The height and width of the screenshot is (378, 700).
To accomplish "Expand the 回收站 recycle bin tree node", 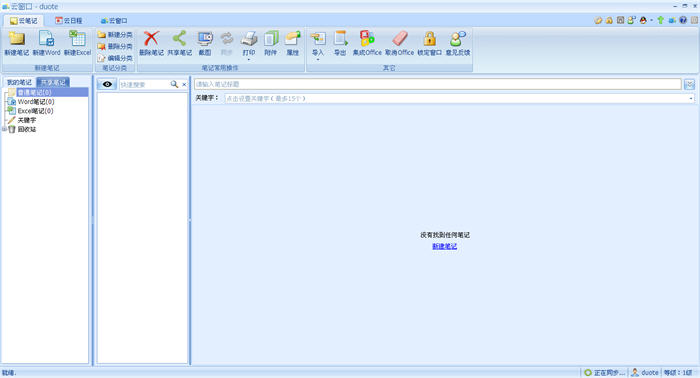I will coord(4,129).
